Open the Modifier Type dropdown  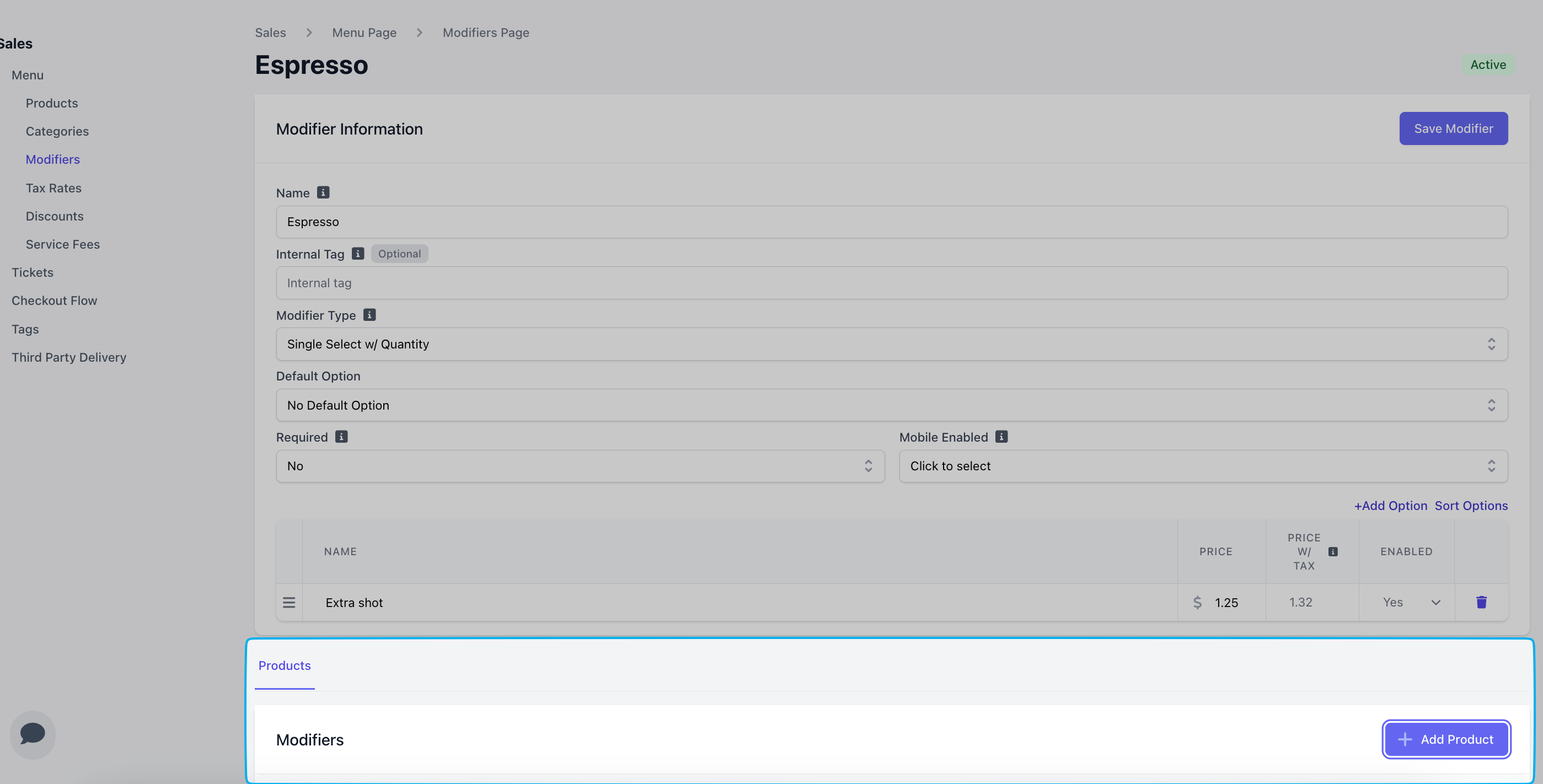point(891,344)
